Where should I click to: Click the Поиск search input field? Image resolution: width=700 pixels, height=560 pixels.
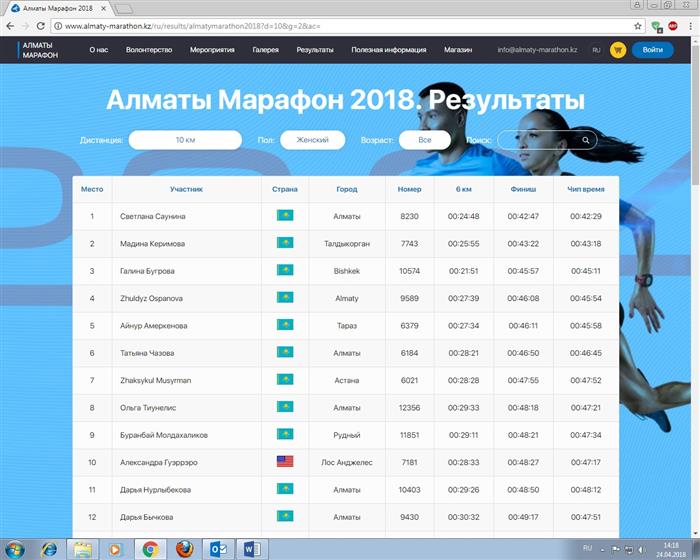pos(538,140)
